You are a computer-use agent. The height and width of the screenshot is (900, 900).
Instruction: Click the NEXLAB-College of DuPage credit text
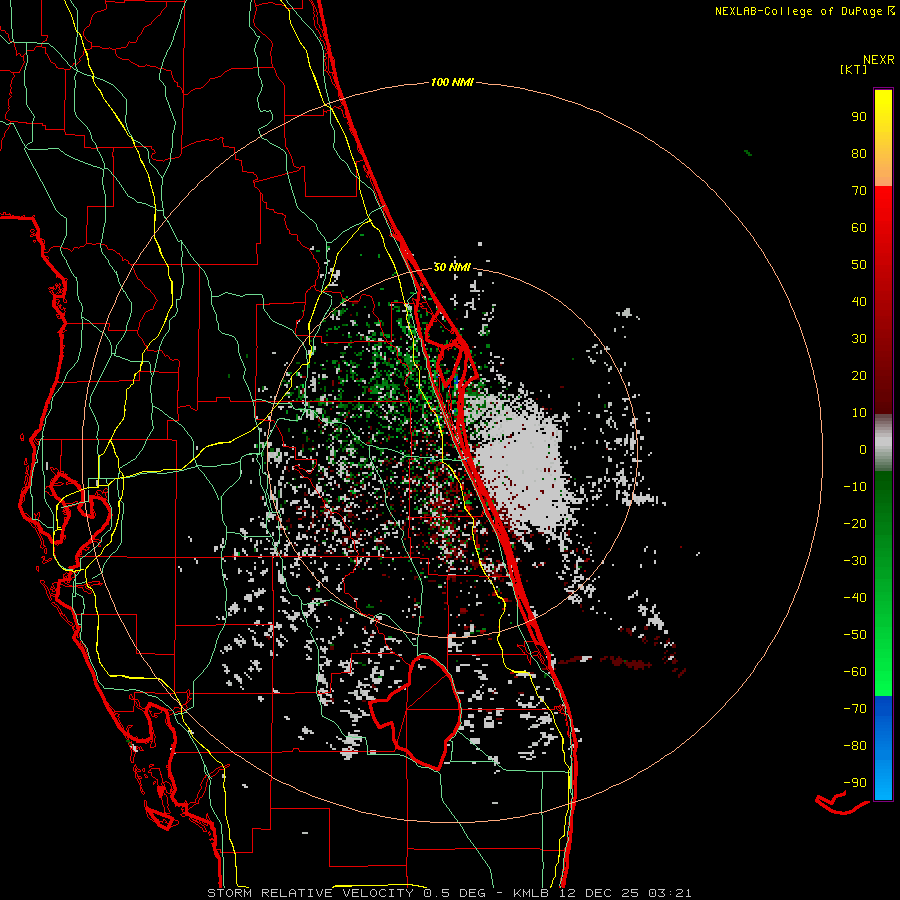pos(804,11)
